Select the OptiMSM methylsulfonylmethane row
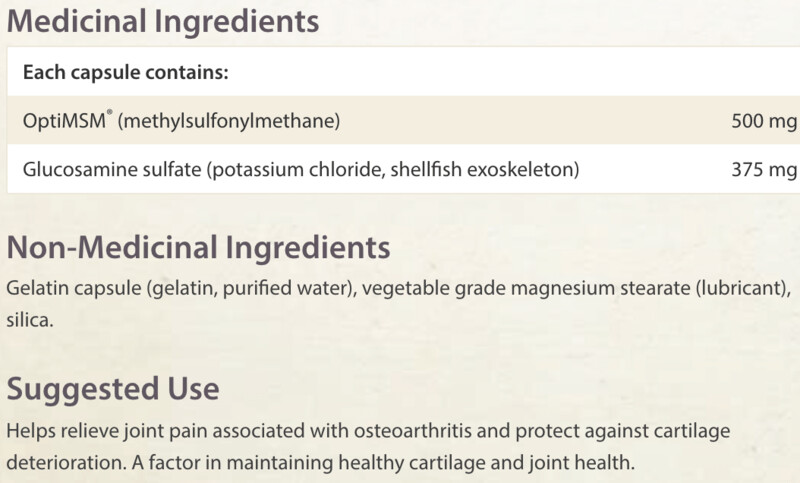 click(x=403, y=120)
